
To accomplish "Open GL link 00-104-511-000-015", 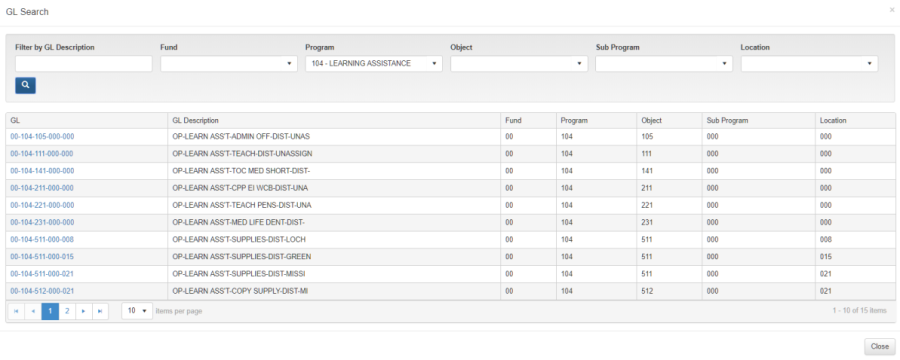I will pyautogui.click(x=42, y=257).
